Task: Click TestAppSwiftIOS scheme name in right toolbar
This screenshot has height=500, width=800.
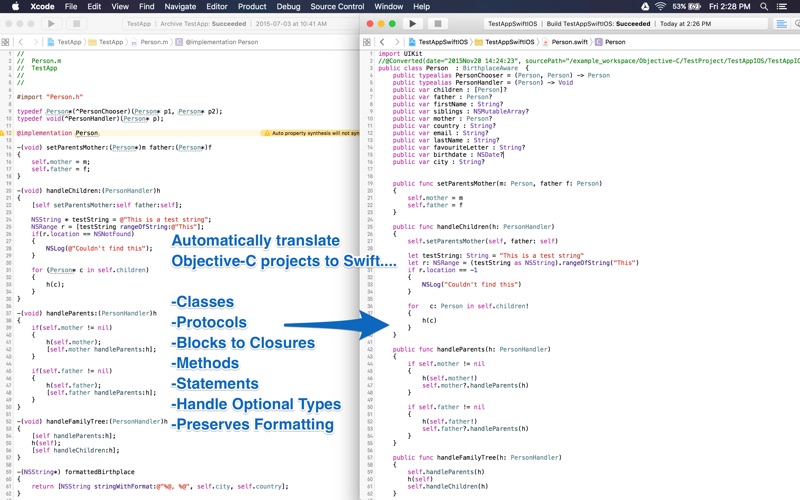Action: (512, 23)
